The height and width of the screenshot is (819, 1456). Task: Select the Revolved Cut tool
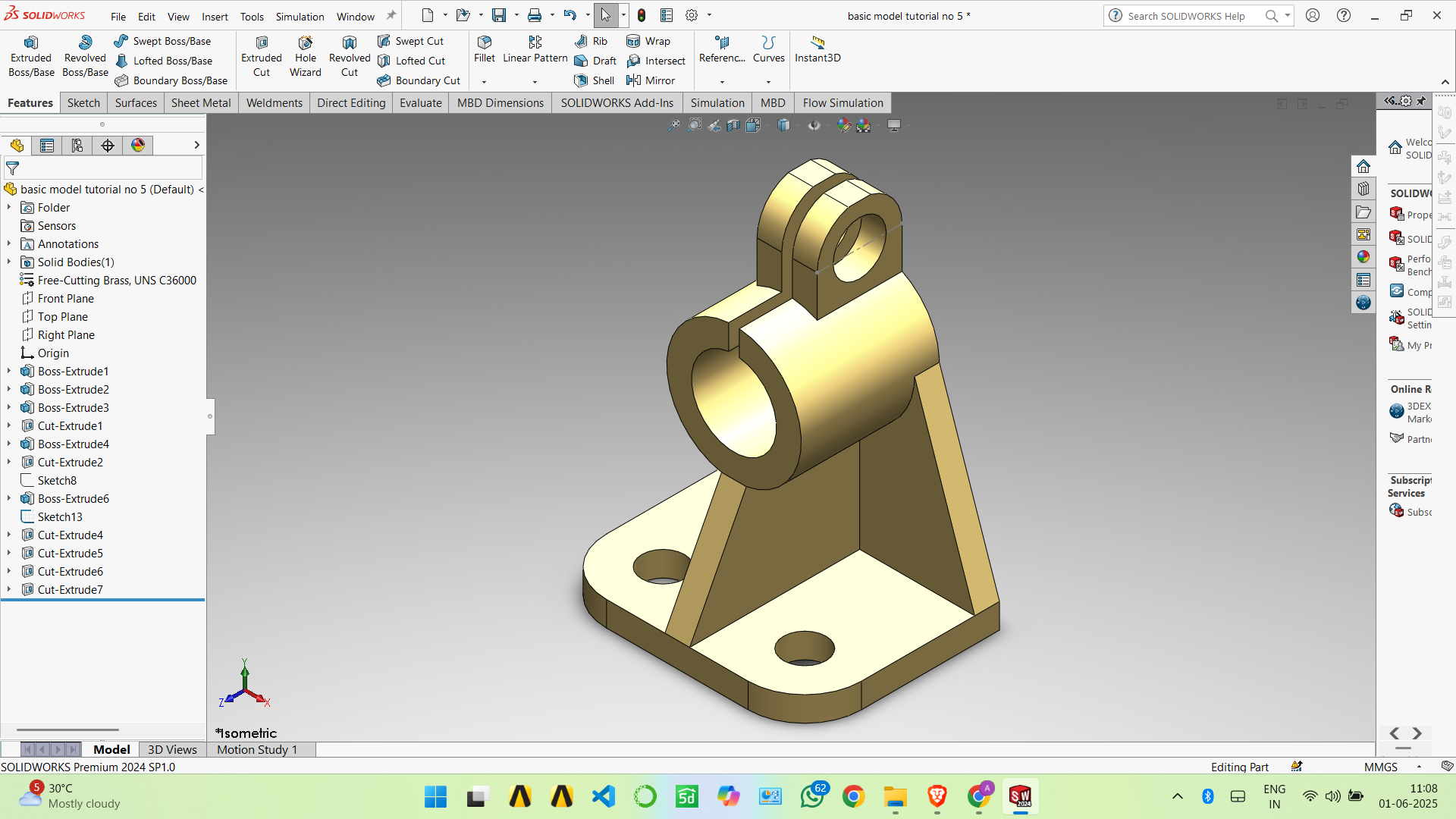pos(350,57)
